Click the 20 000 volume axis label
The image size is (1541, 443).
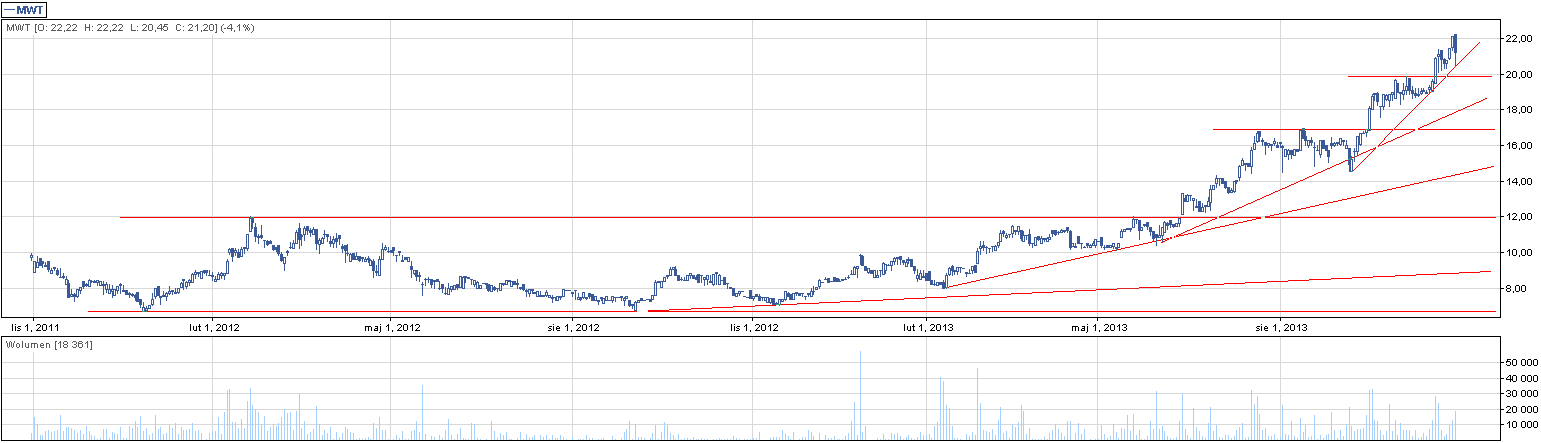point(1522,409)
